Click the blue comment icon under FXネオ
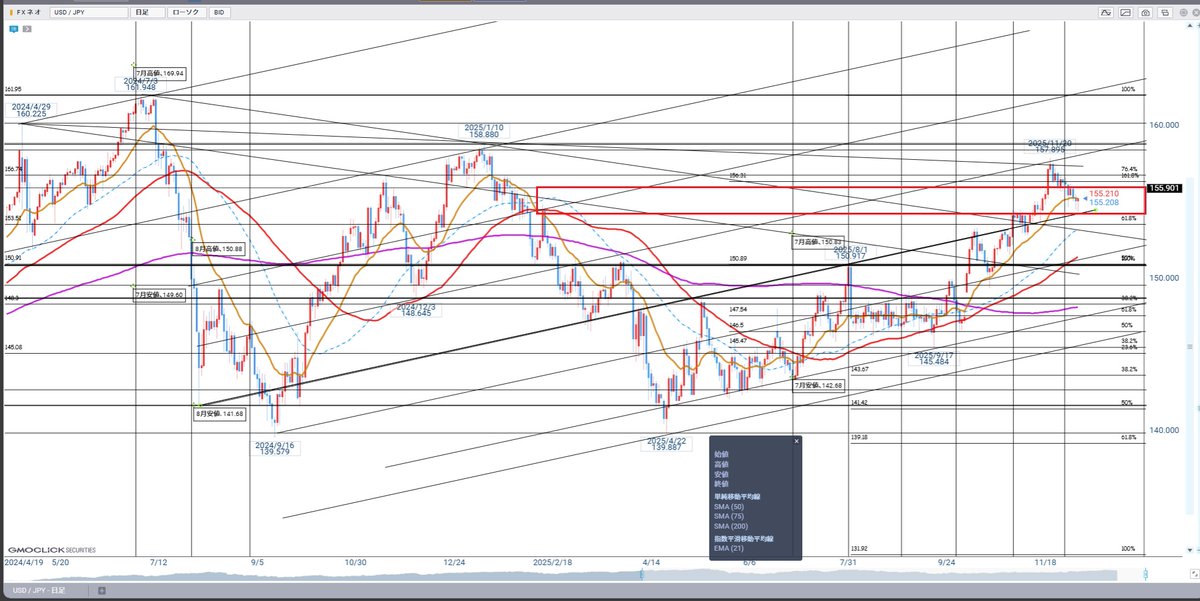This screenshot has width=1200, height=601. click(x=13, y=29)
